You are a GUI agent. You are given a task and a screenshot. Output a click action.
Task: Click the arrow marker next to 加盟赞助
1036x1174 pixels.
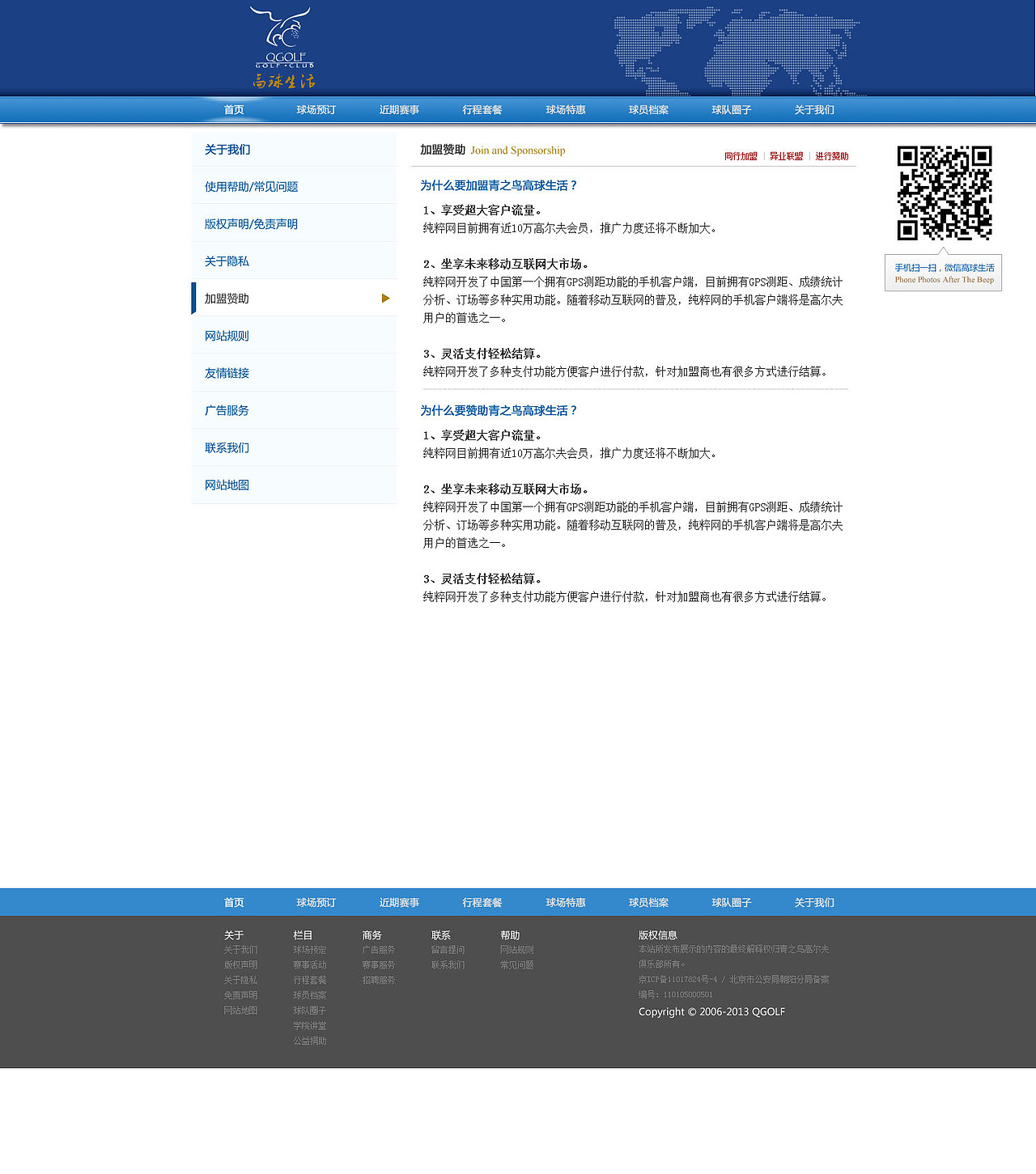[385, 298]
